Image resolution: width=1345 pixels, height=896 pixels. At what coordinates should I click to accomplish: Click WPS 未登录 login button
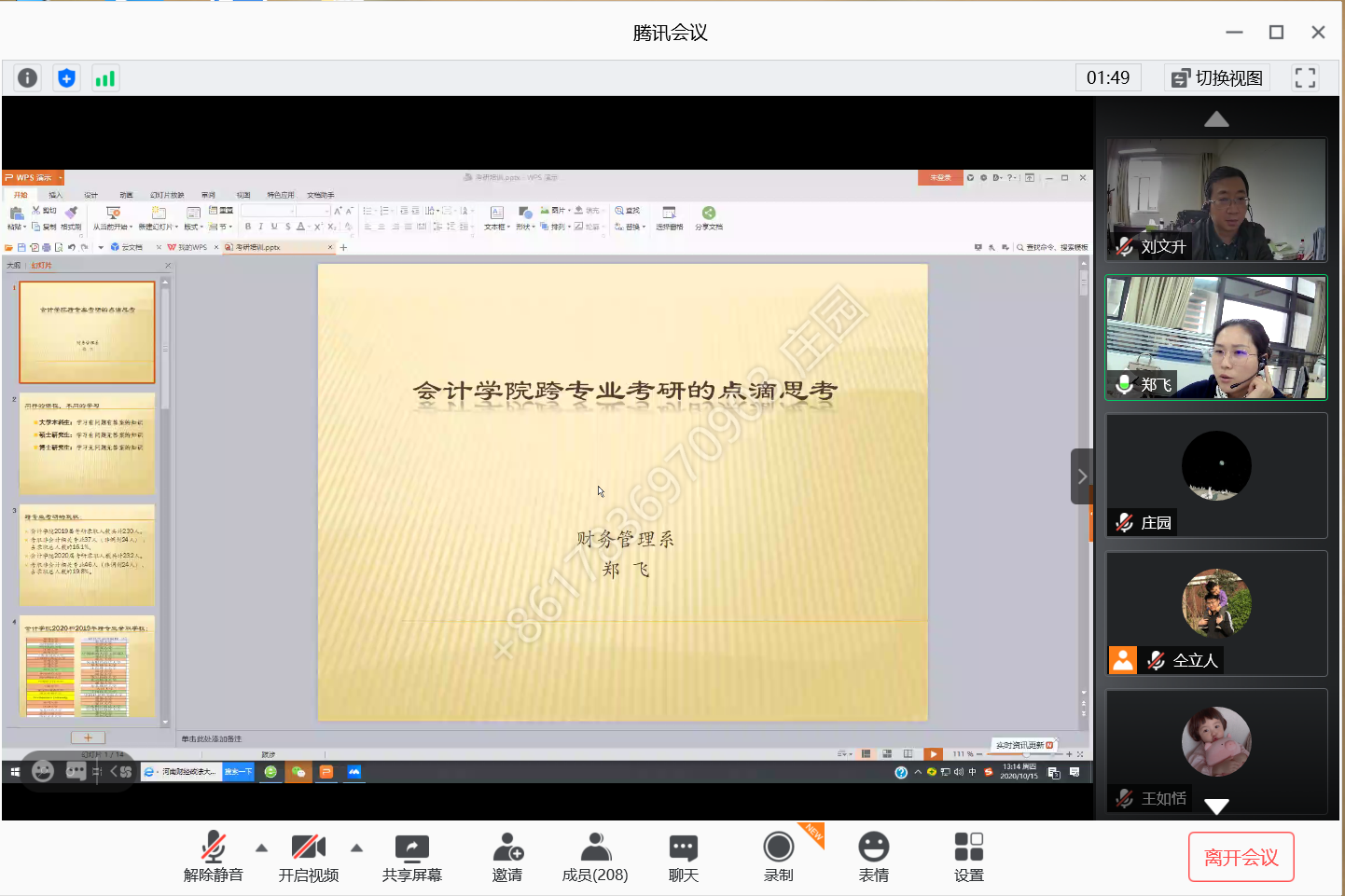pyautogui.click(x=940, y=177)
